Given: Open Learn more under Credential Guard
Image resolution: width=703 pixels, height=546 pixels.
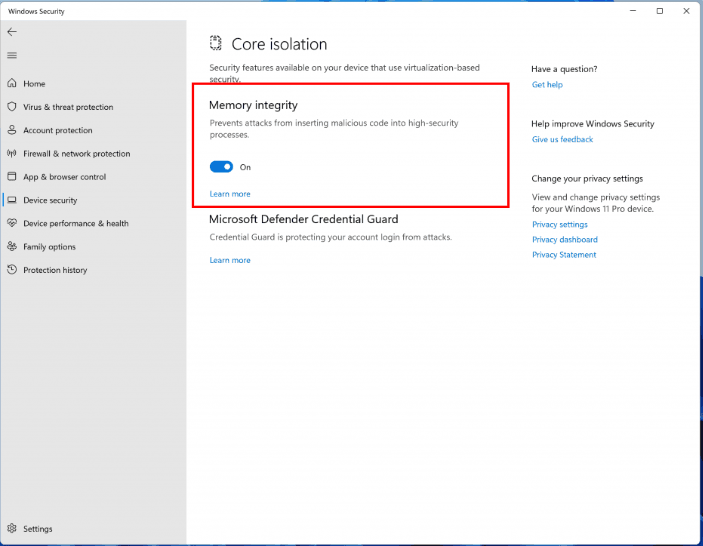Looking at the screenshot, I should pos(230,260).
